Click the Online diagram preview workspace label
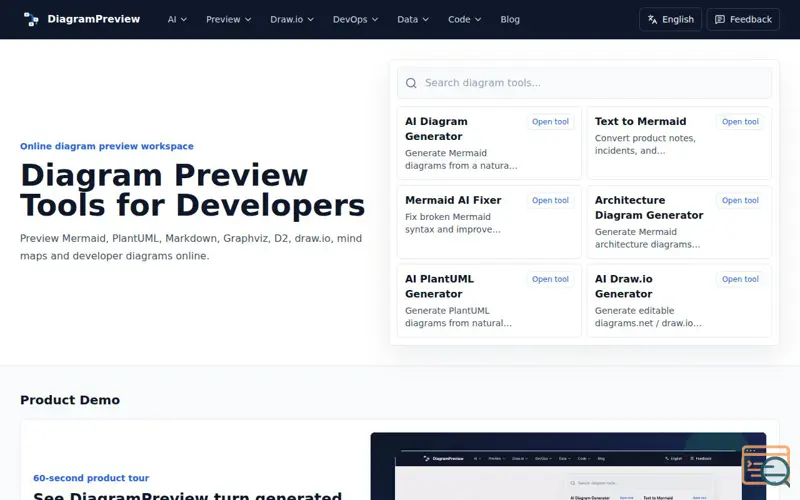The width and height of the screenshot is (800, 500). click(x=107, y=146)
